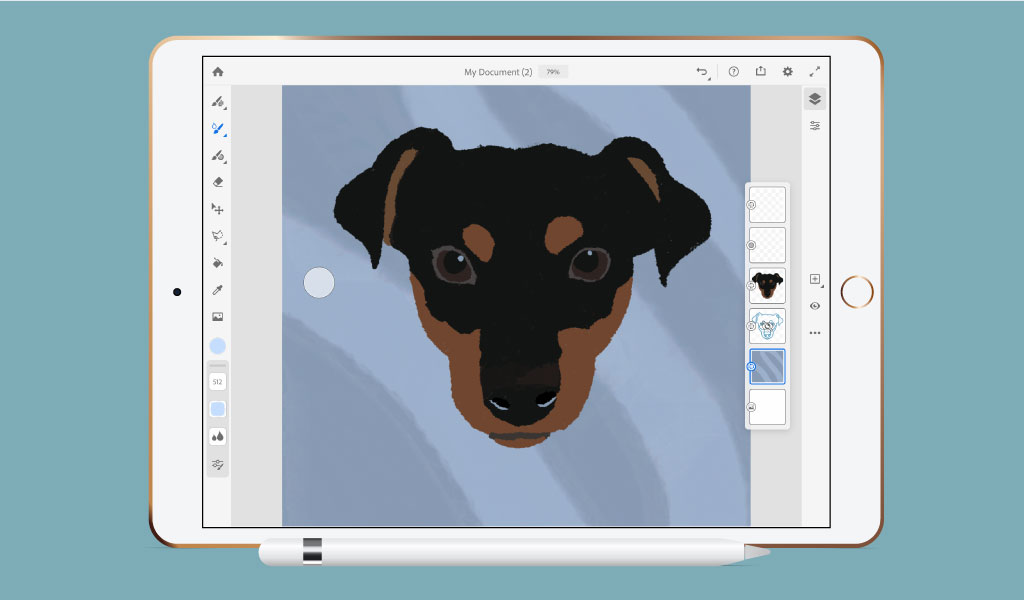
Task: Choose the Eraser tool
Action: (x=218, y=181)
